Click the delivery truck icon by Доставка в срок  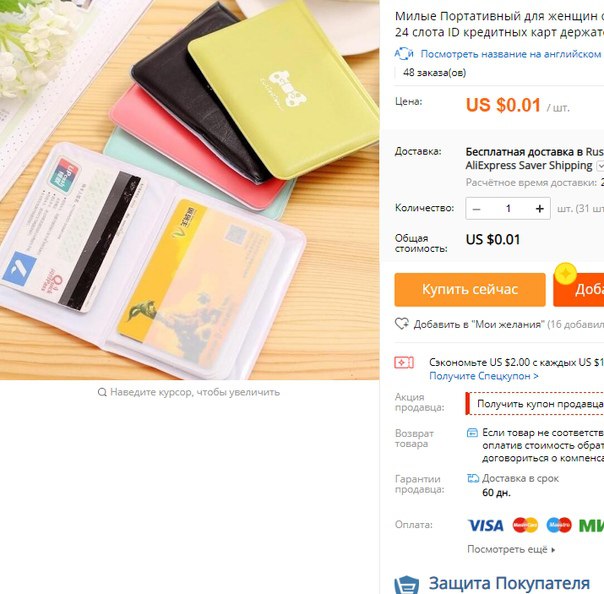coord(473,478)
